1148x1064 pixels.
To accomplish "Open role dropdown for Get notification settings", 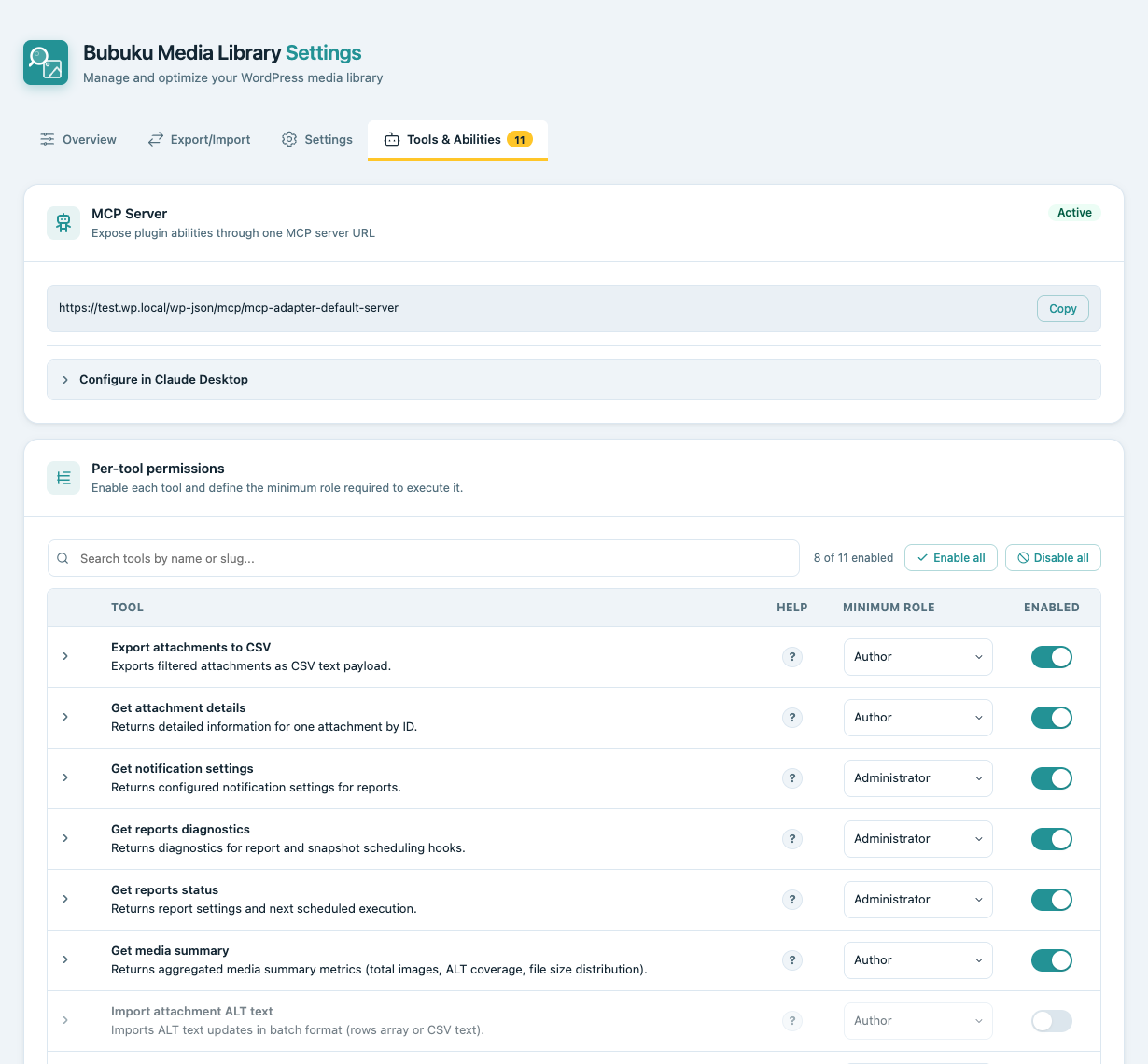I will 918,778.
